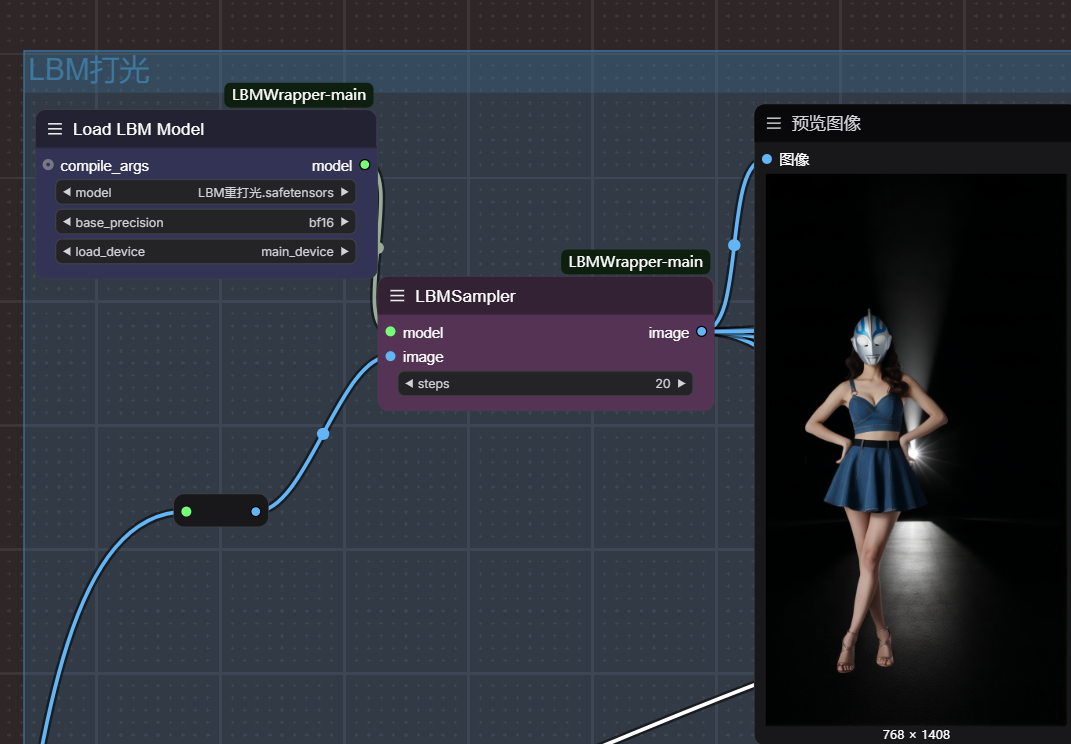
Task: Decrease steps value with left arrow
Action: (408, 383)
